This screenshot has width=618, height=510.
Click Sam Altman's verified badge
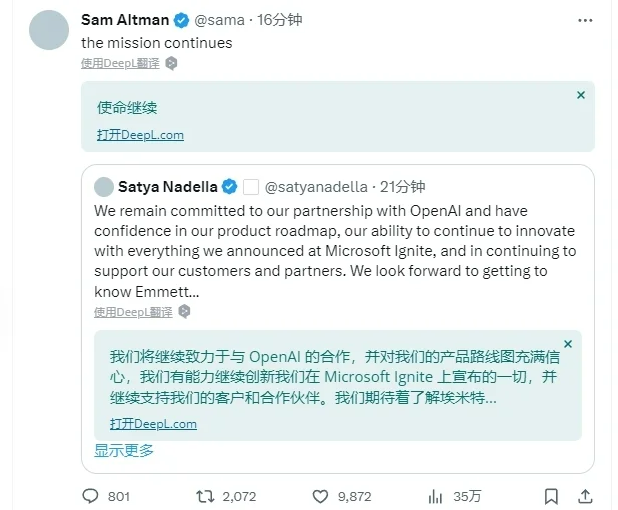point(181,20)
